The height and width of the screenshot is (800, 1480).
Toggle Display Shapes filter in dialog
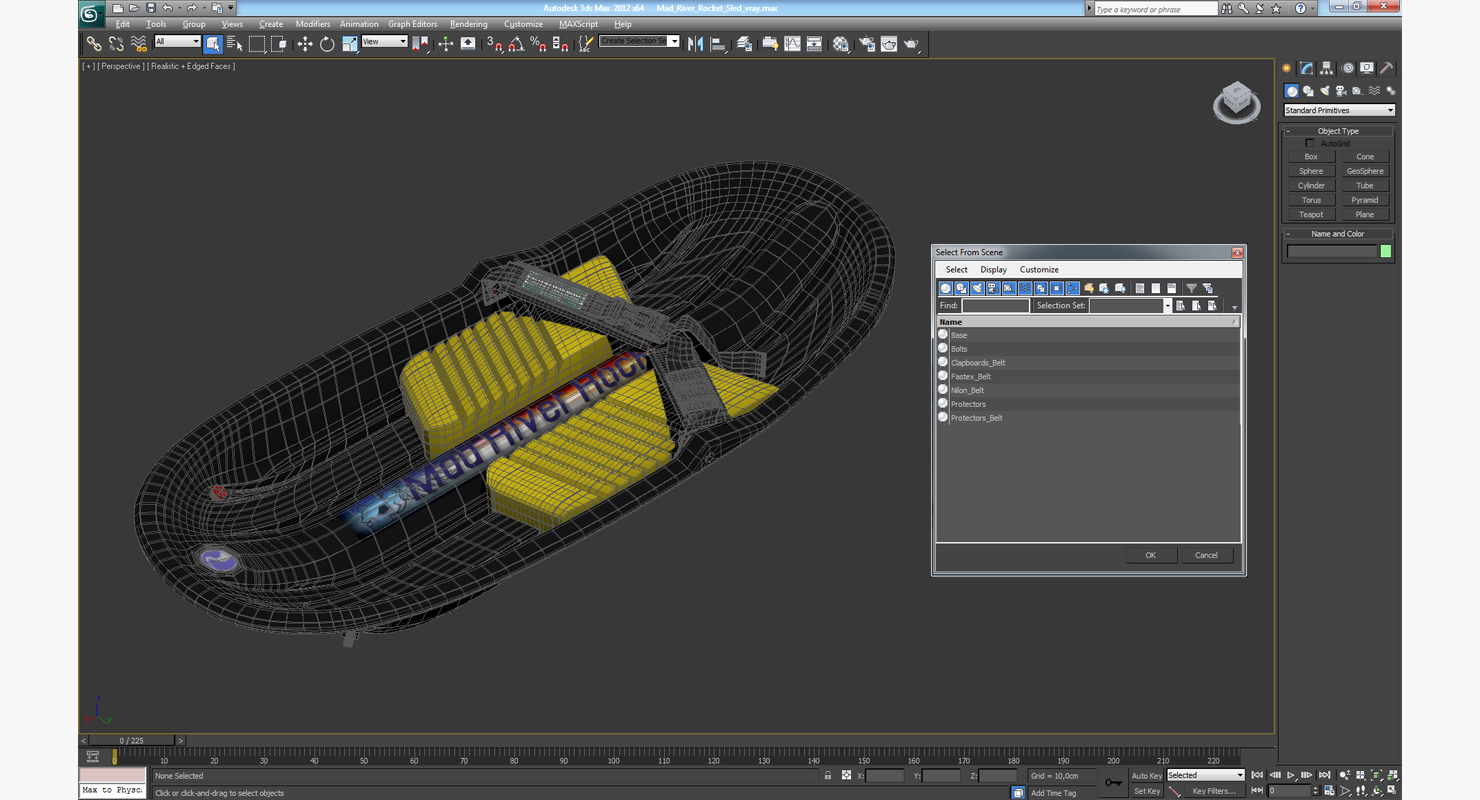[x=961, y=288]
